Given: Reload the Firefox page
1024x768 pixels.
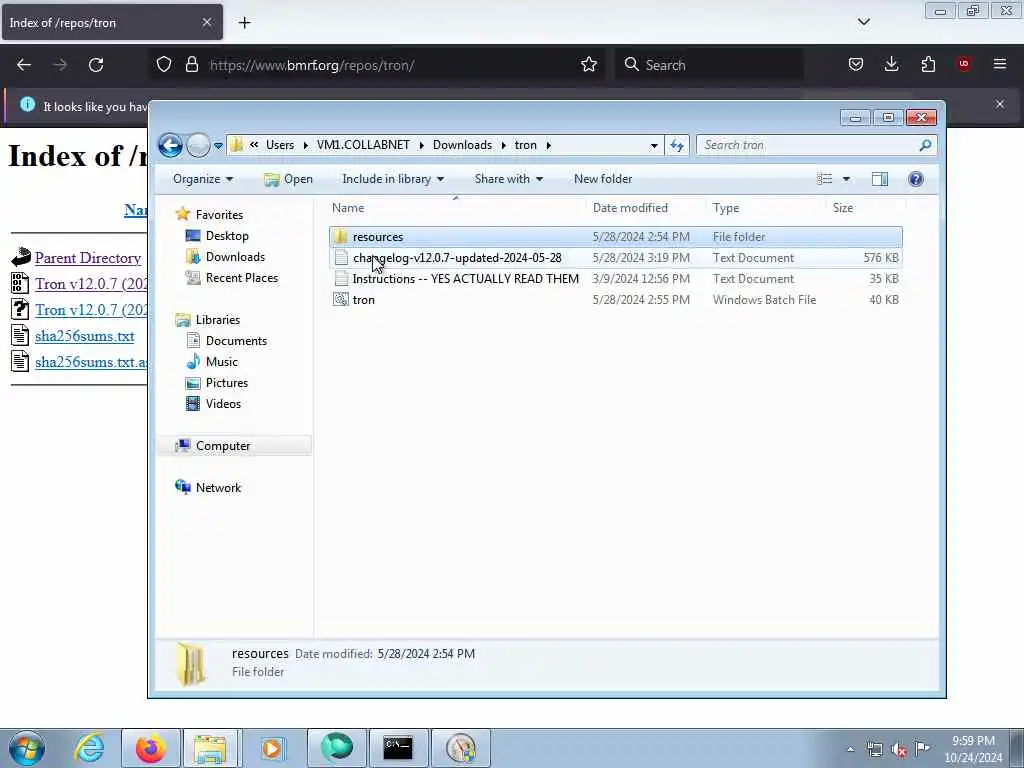Looking at the screenshot, I should pyautogui.click(x=96, y=65).
